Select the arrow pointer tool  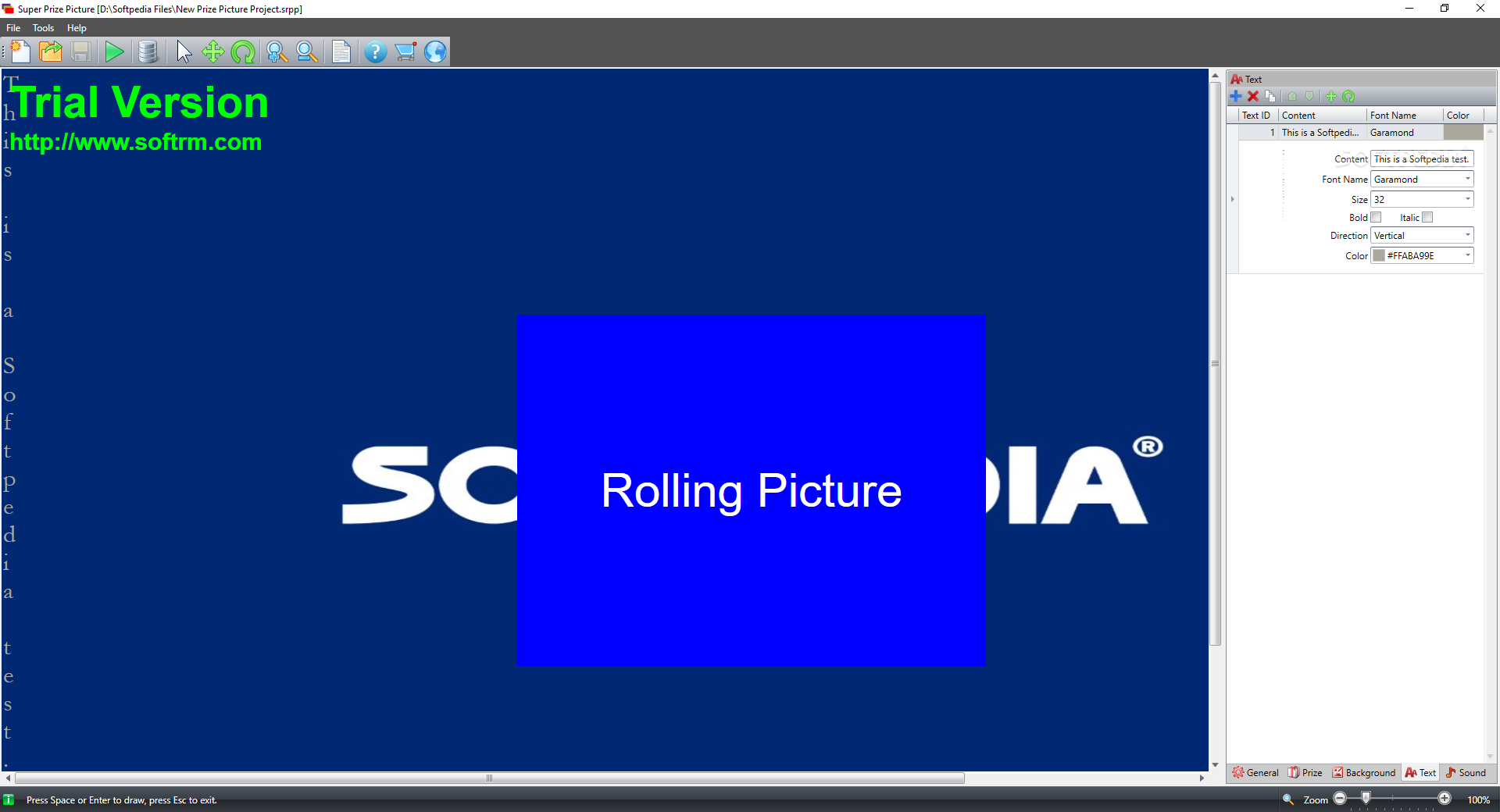point(184,52)
